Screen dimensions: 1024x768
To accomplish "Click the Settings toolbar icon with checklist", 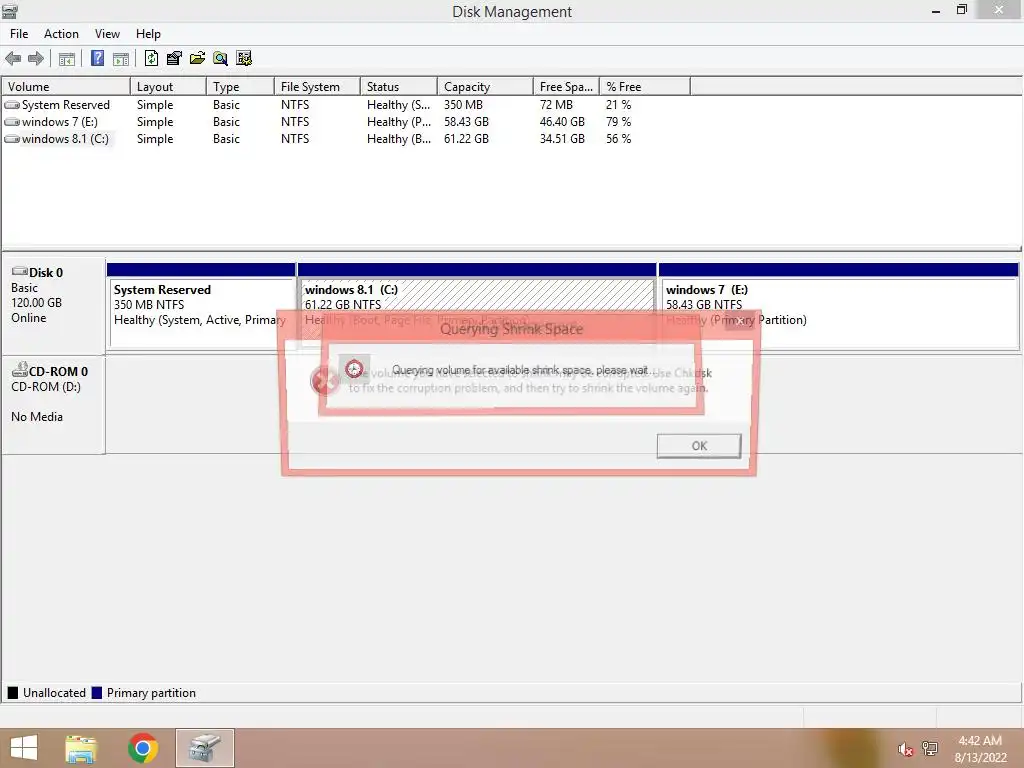I will [x=244, y=58].
